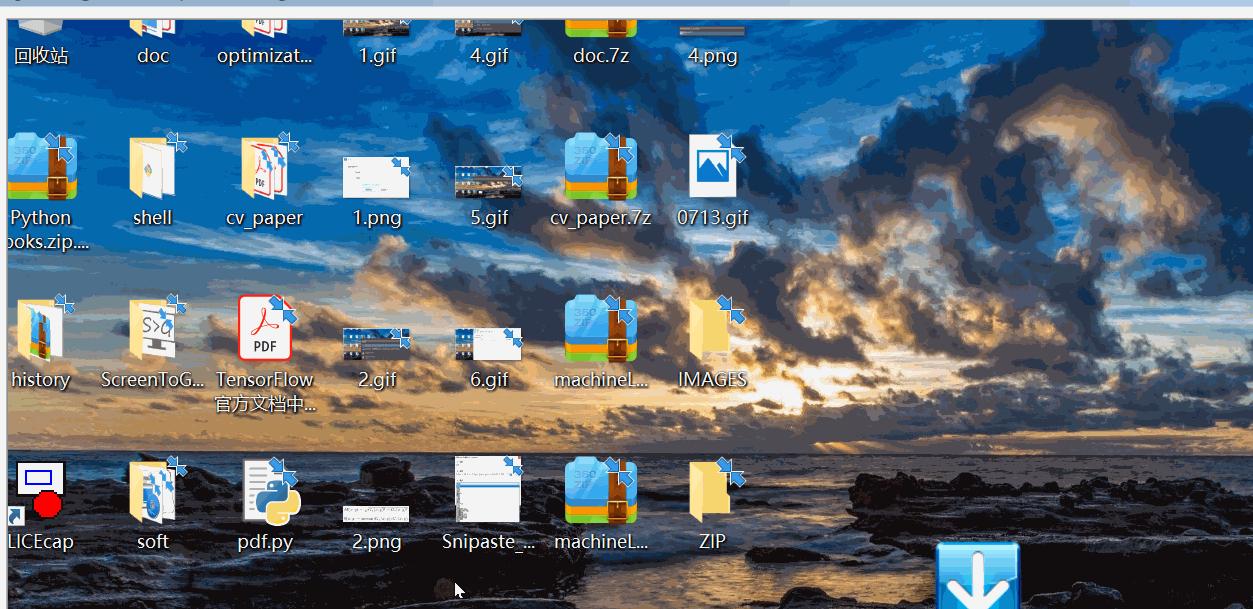Click the 4.png file label

[713, 56]
